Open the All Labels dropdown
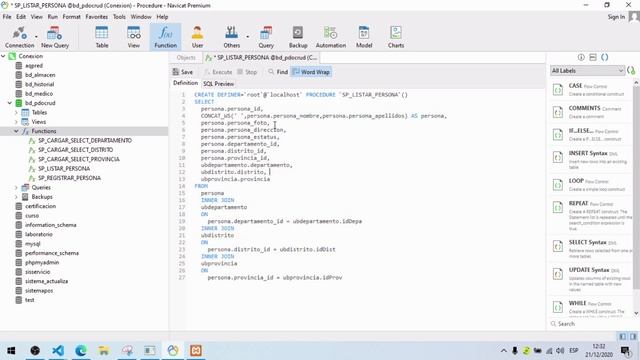Image resolution: width=640 pixels, height=360 pixels. [x=587, y=71]
